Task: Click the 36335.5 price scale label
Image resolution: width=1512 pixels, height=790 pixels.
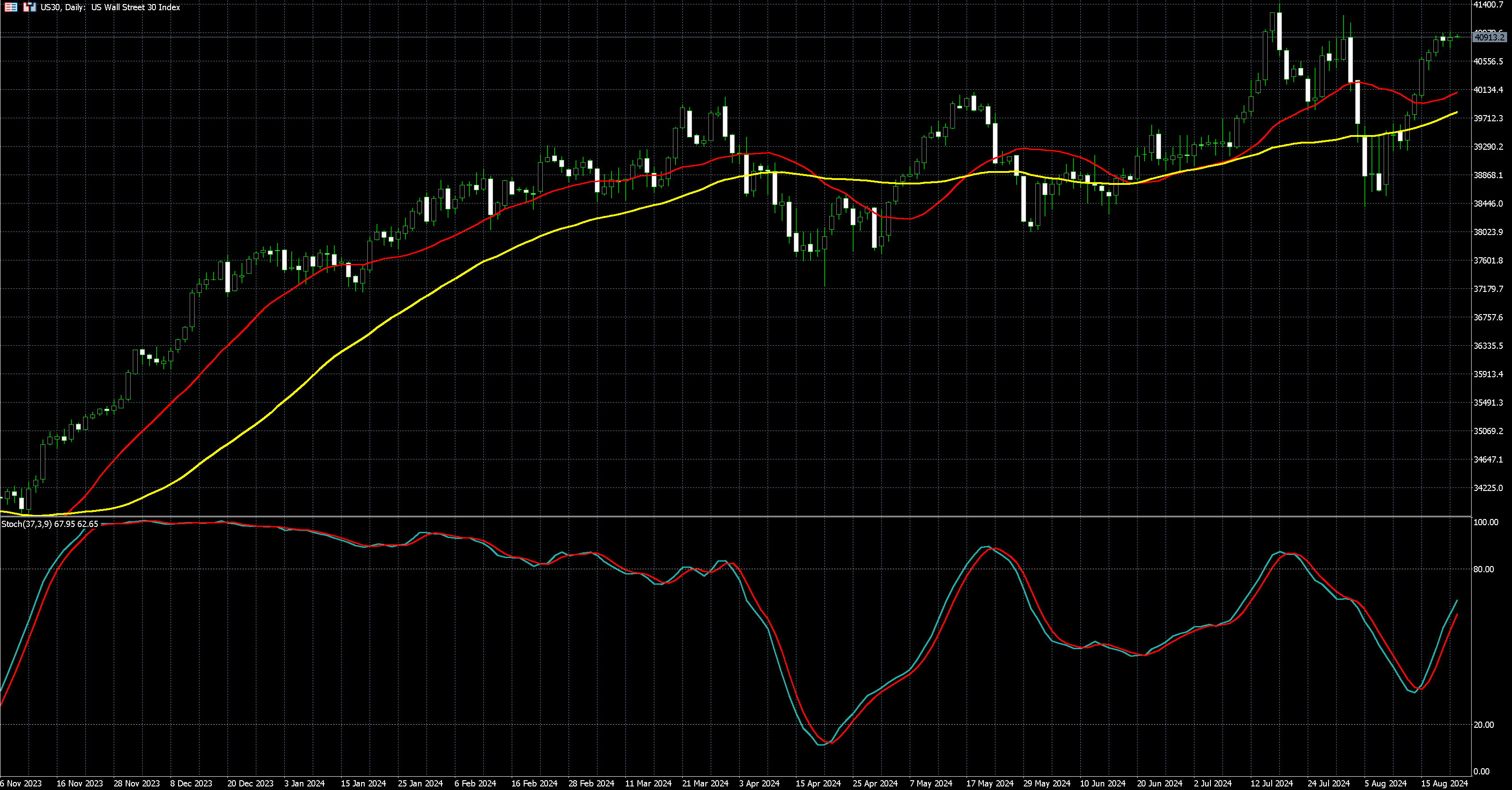Action: 1488,346
